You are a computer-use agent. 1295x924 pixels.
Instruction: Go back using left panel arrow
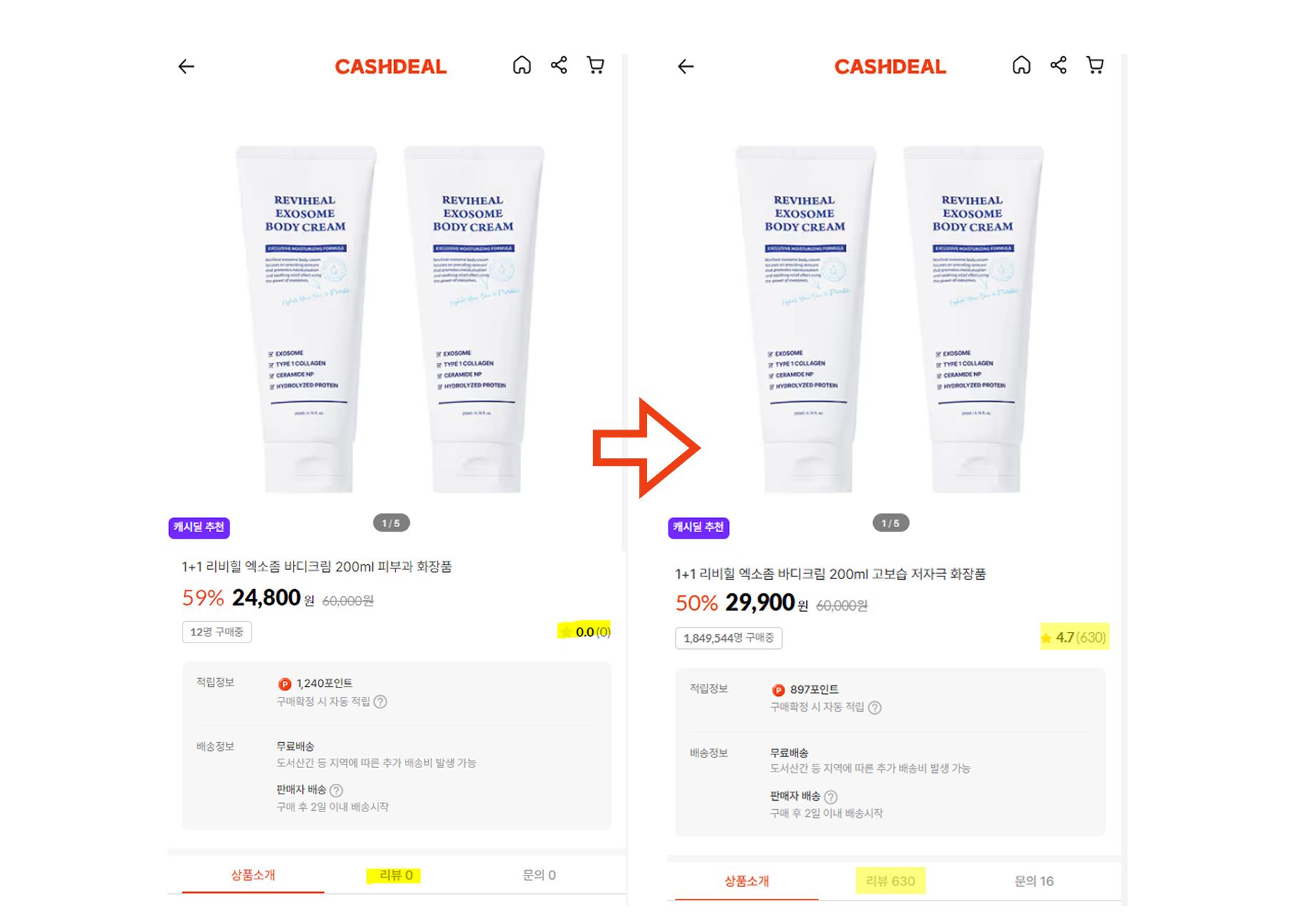click(x=186, y=66)
